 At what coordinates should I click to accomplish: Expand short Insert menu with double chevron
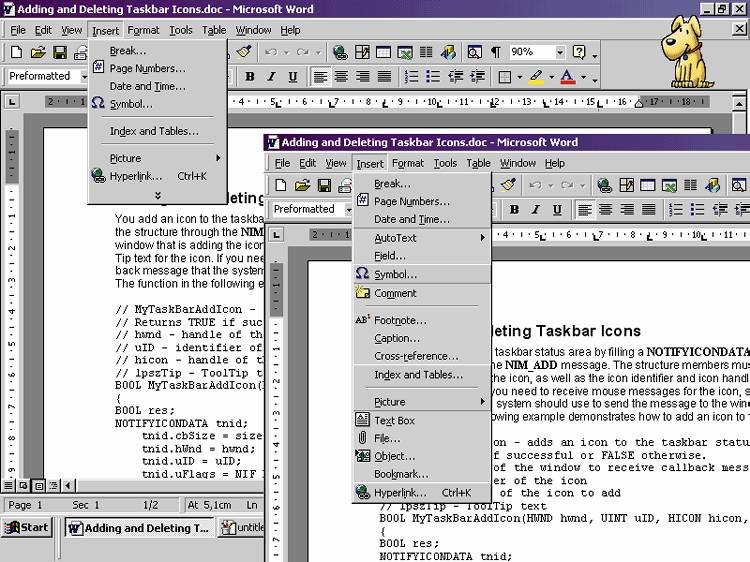point(157,194)
